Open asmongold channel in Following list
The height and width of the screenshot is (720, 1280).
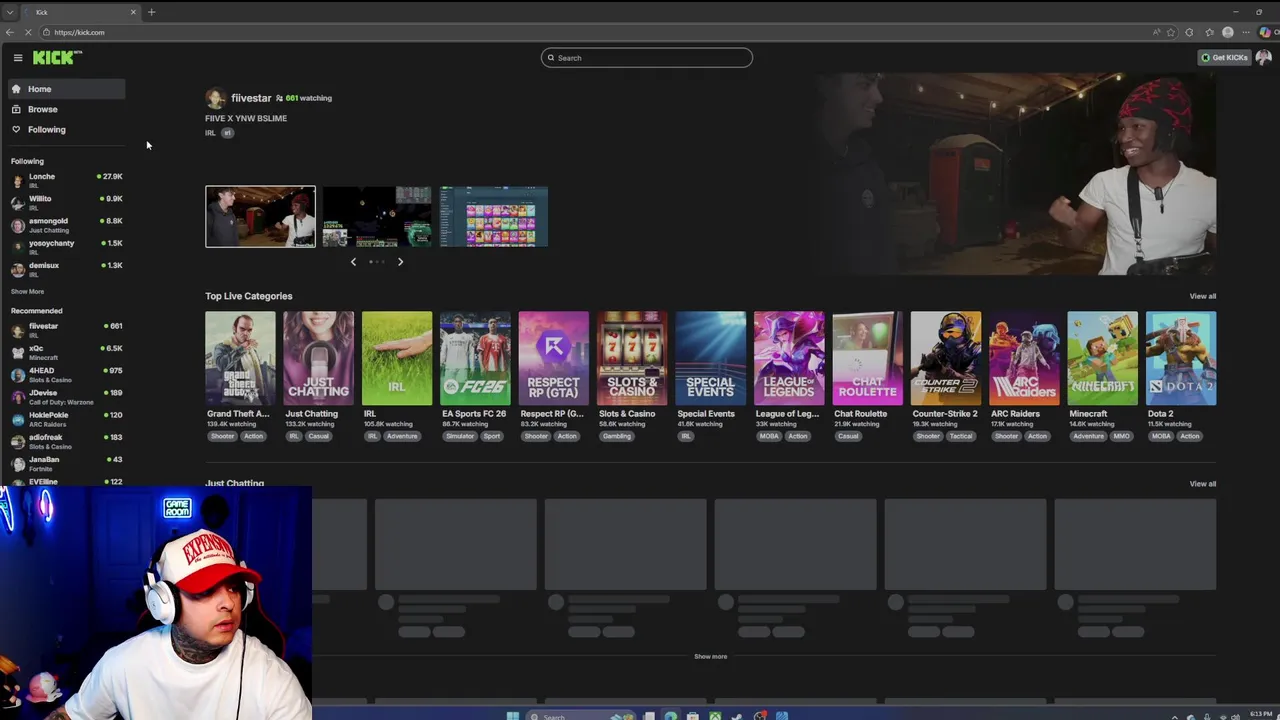66,225
